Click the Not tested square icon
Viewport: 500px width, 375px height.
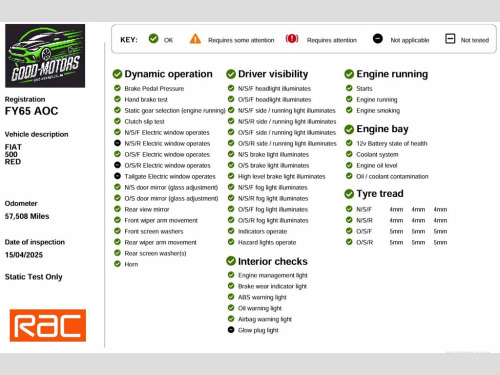(450, 39)
